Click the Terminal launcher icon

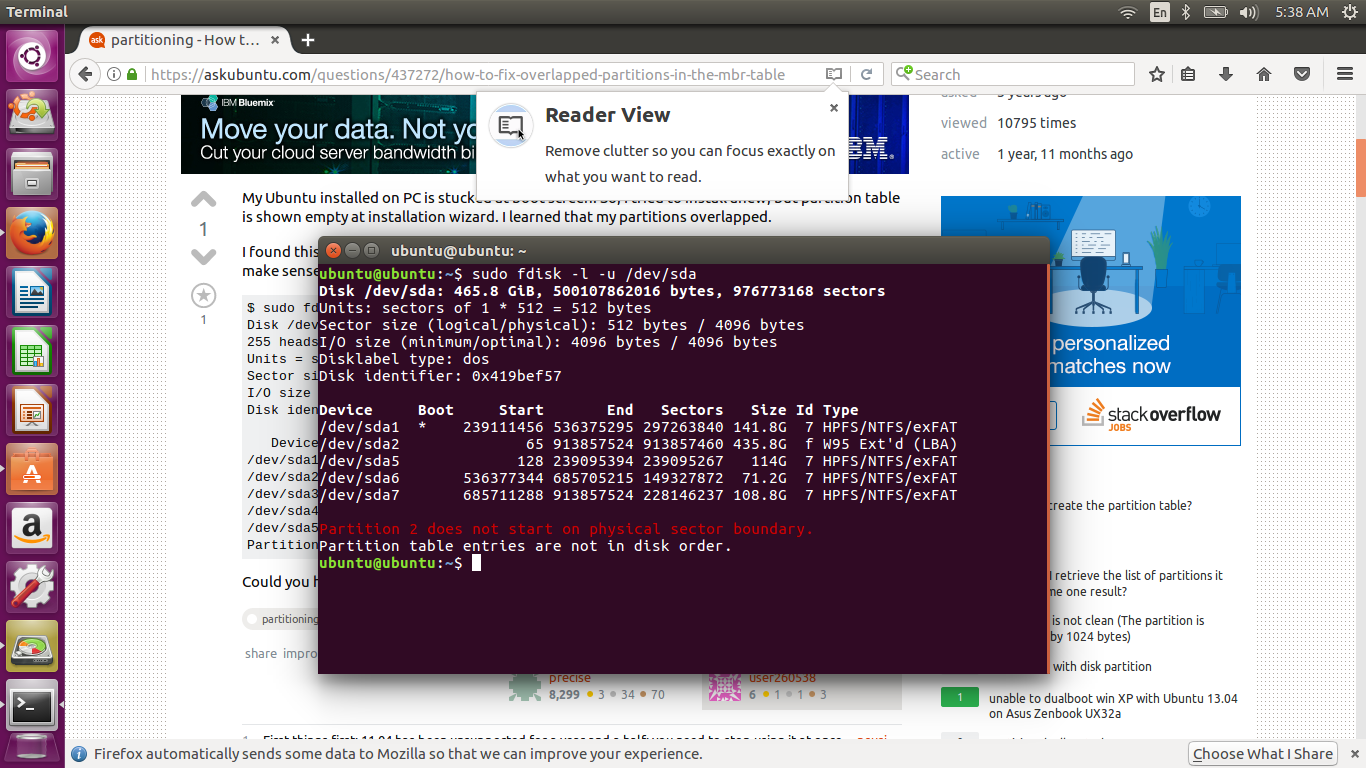click(32, 706)
